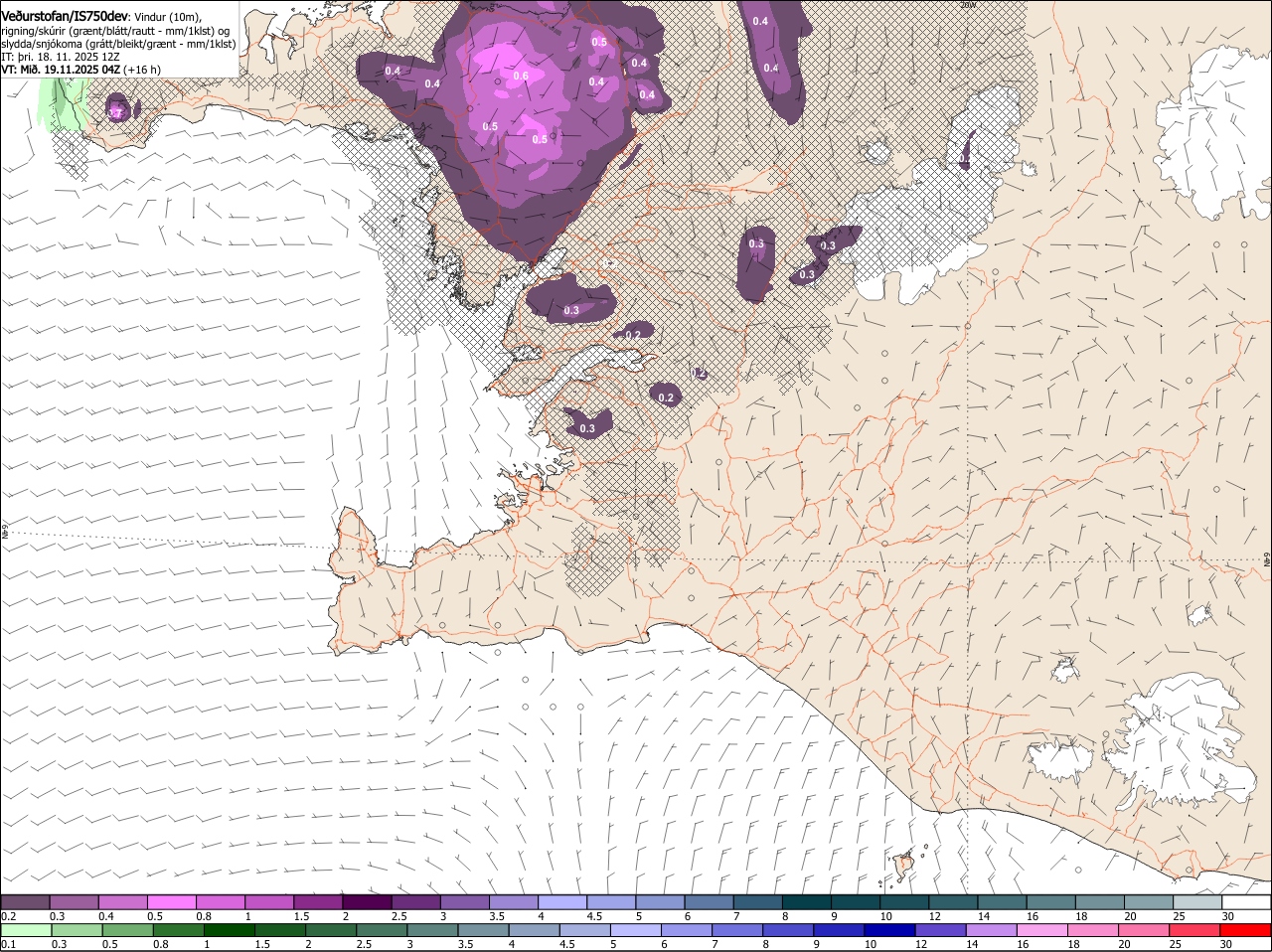Click the 'Veðurstofan/IS750dev' title text
Screen dimensions: 1272x952
point(65,16)
